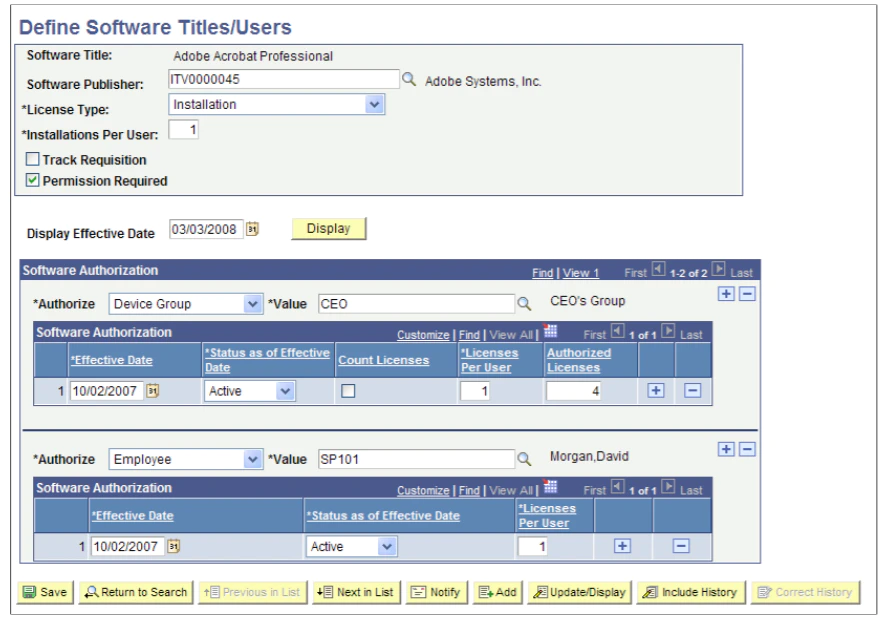Viewport: 881px width, 617px height.
Task: Click View 1 link in Software Authorization header
Action: (580, 273)
